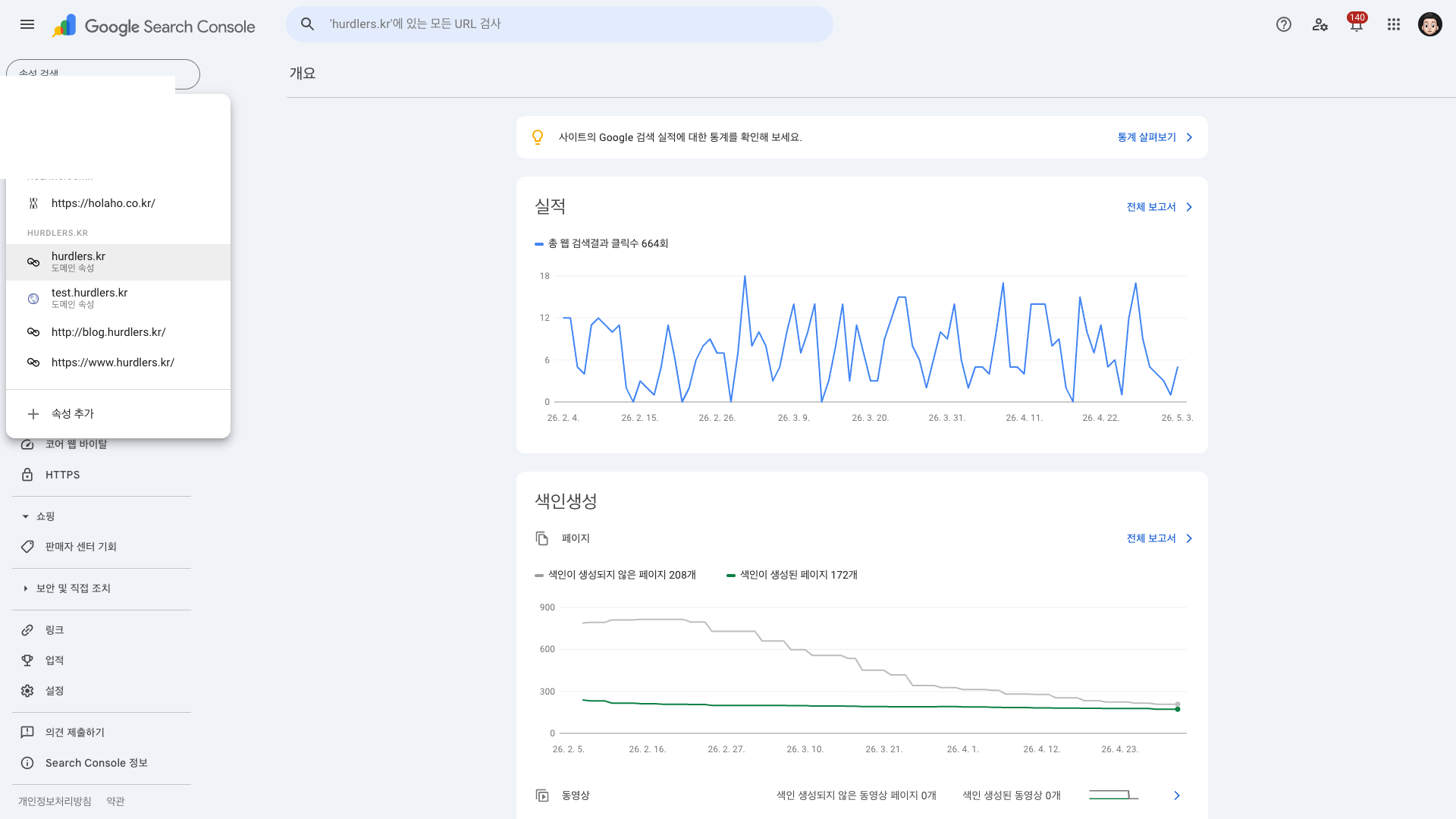Click the HURDLERS.KR group header
Viewport: 1456px width, 819px height.
tap(58, 233)
